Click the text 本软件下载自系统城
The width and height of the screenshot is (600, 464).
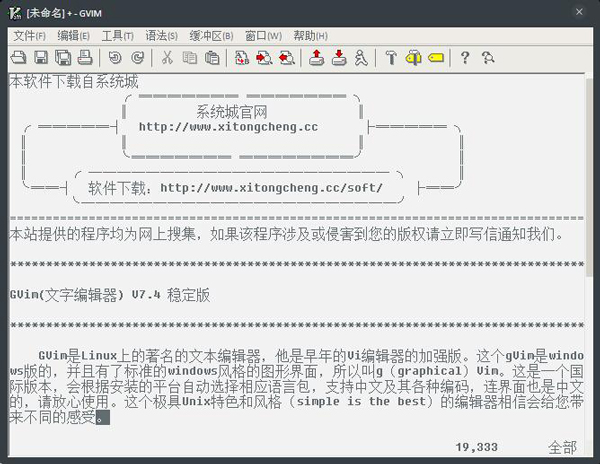[x=74, y=81]
